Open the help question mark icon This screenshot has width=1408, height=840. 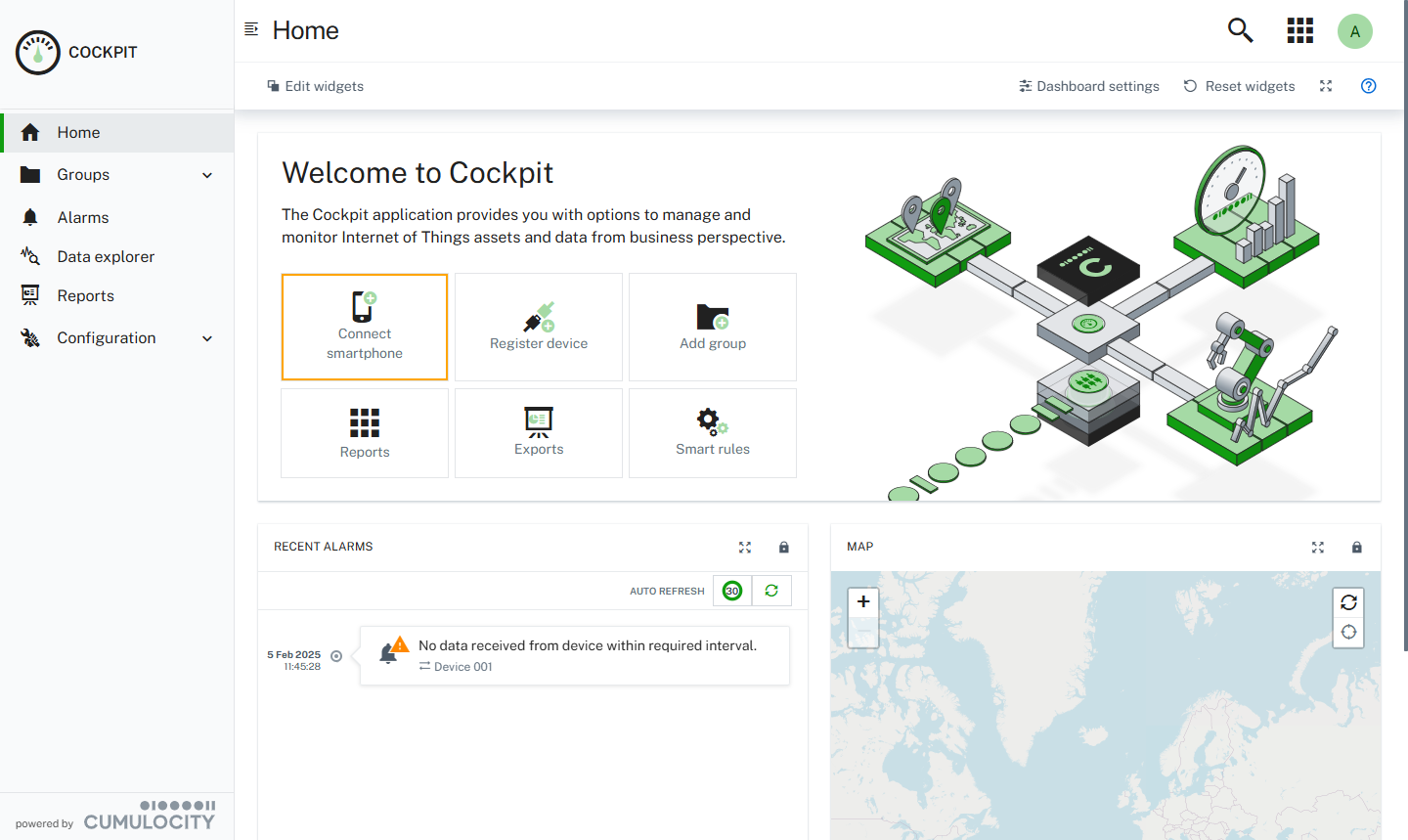[x=1368, y=86]
